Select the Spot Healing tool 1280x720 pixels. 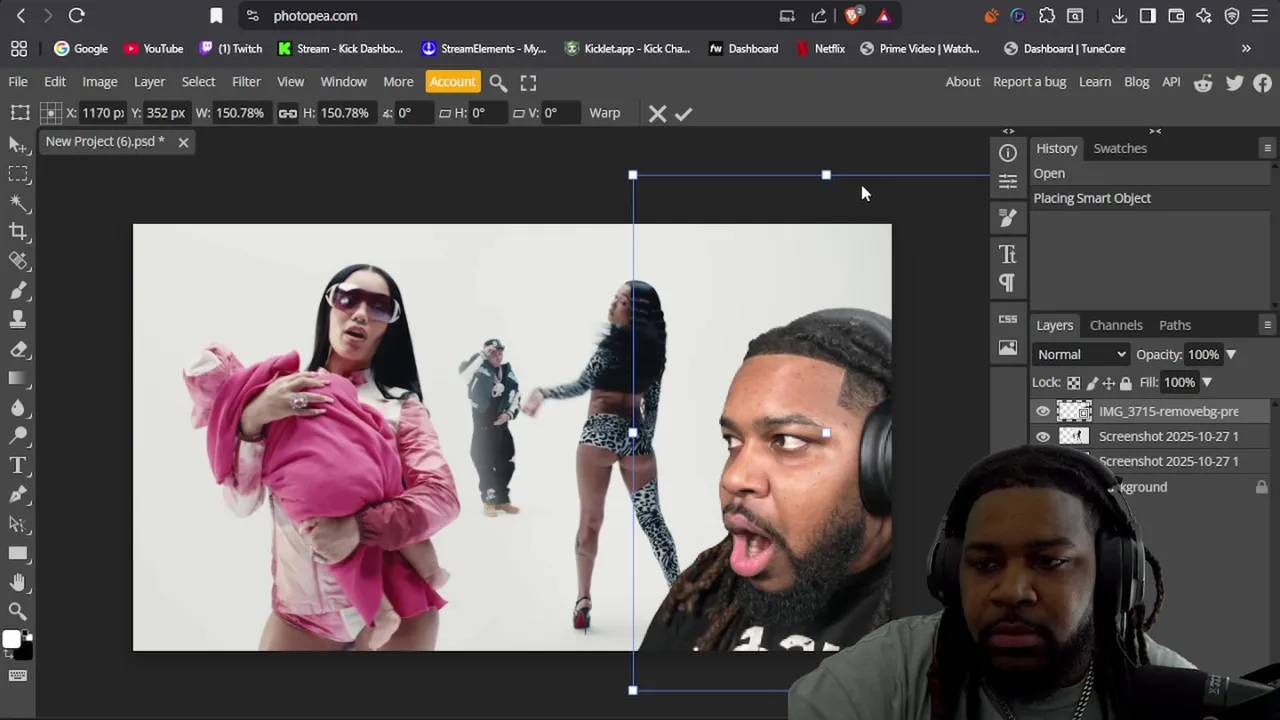tap(17, 261)
